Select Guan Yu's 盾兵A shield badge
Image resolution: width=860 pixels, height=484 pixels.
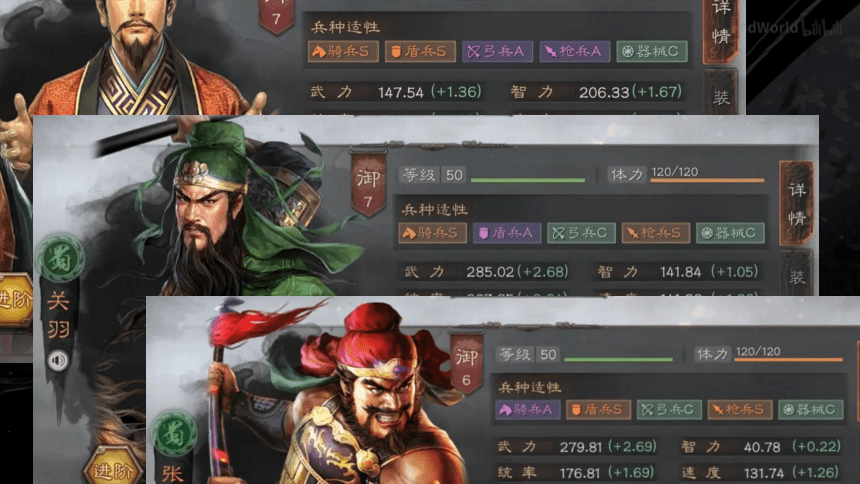(507, 233)
